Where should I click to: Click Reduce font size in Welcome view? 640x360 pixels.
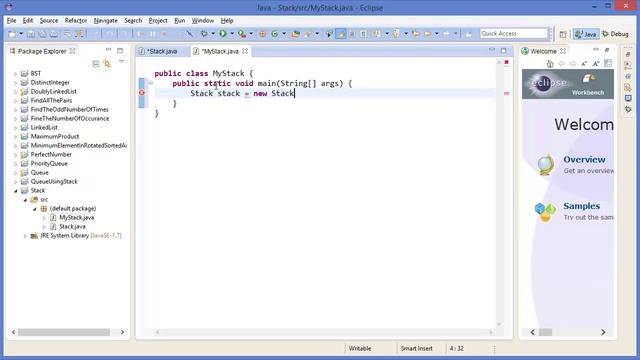point(584,64)
